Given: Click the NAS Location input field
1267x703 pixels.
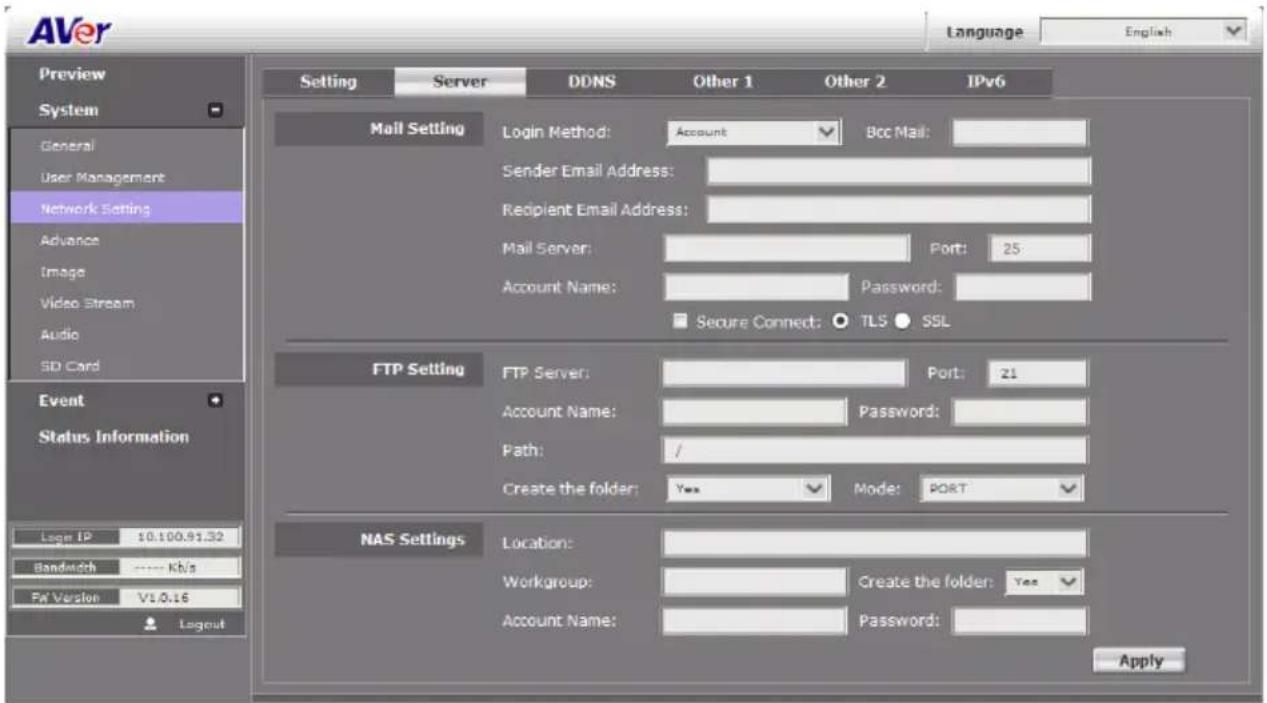Looking at the screenshot, I should [874, 543].
